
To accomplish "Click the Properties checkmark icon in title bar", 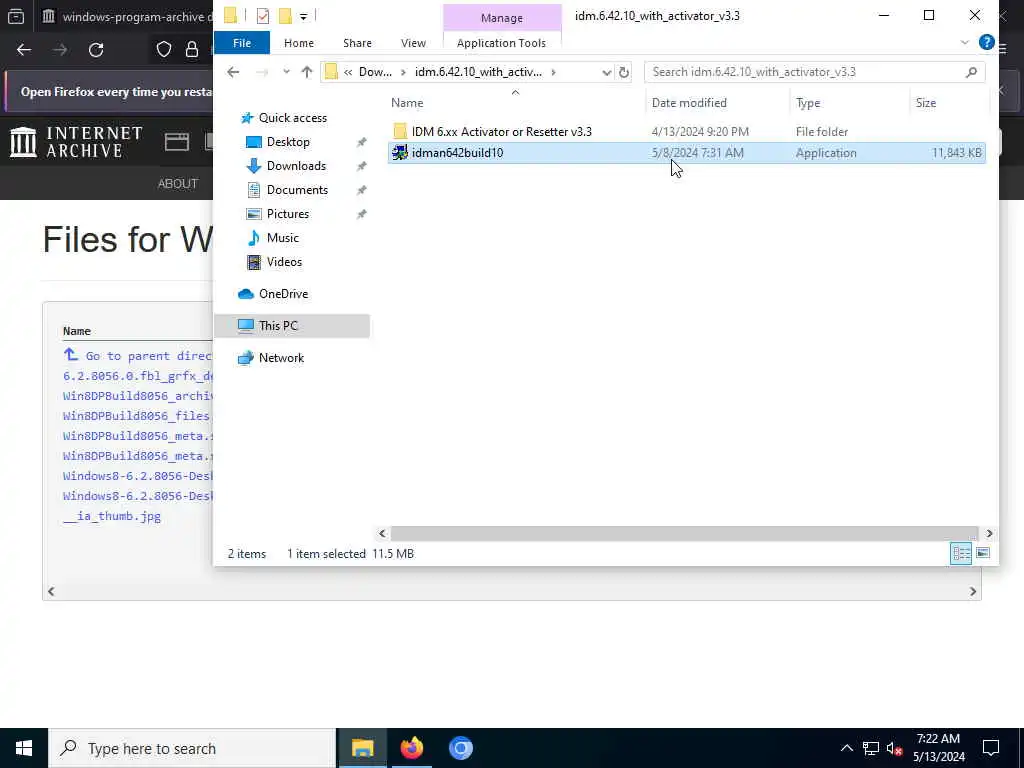I will [263, 16].
